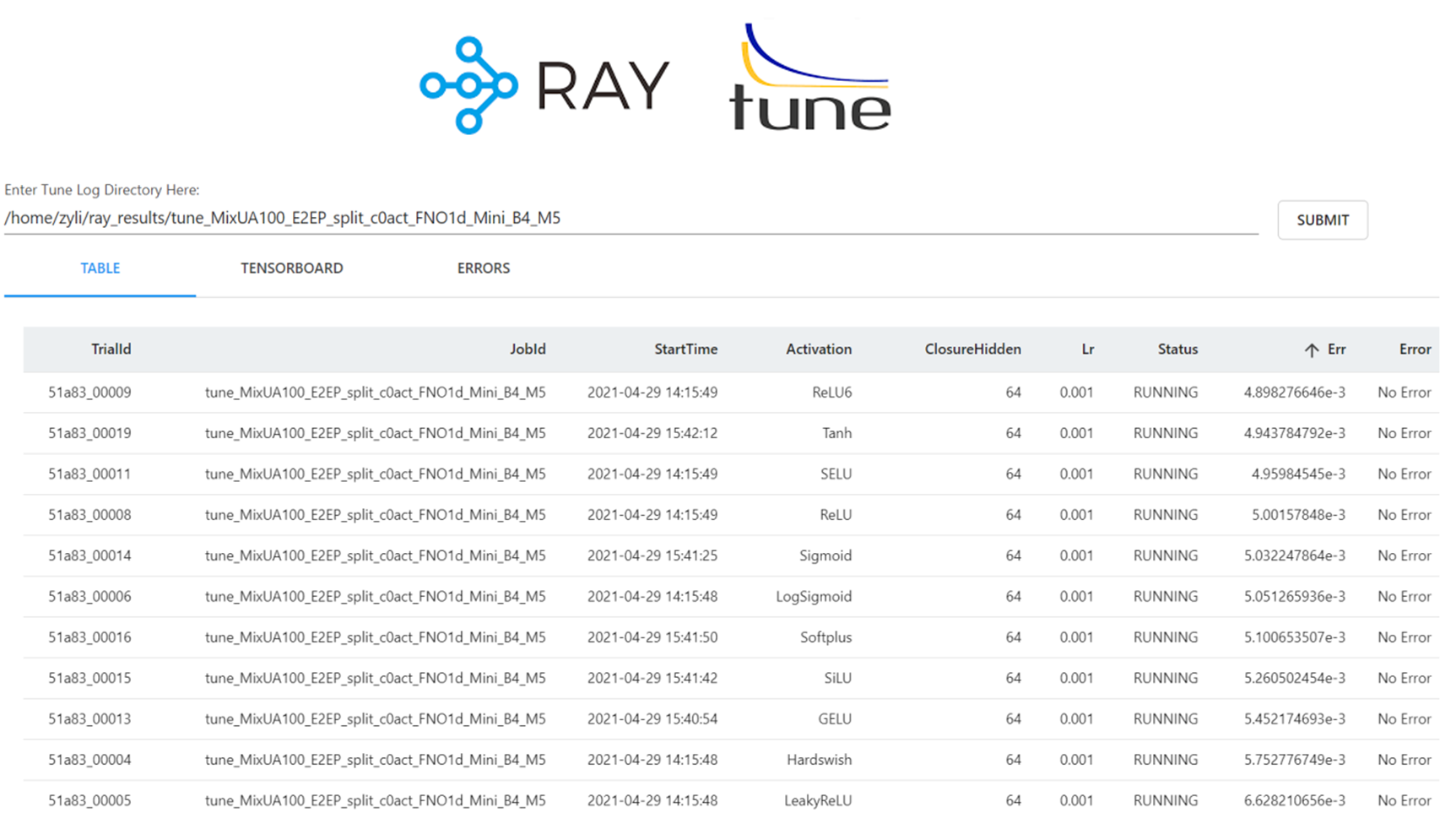Screen dimensions: 1456x829
Task: Select trial ID 51a83_00009
Action: click(x=89, y=393)
